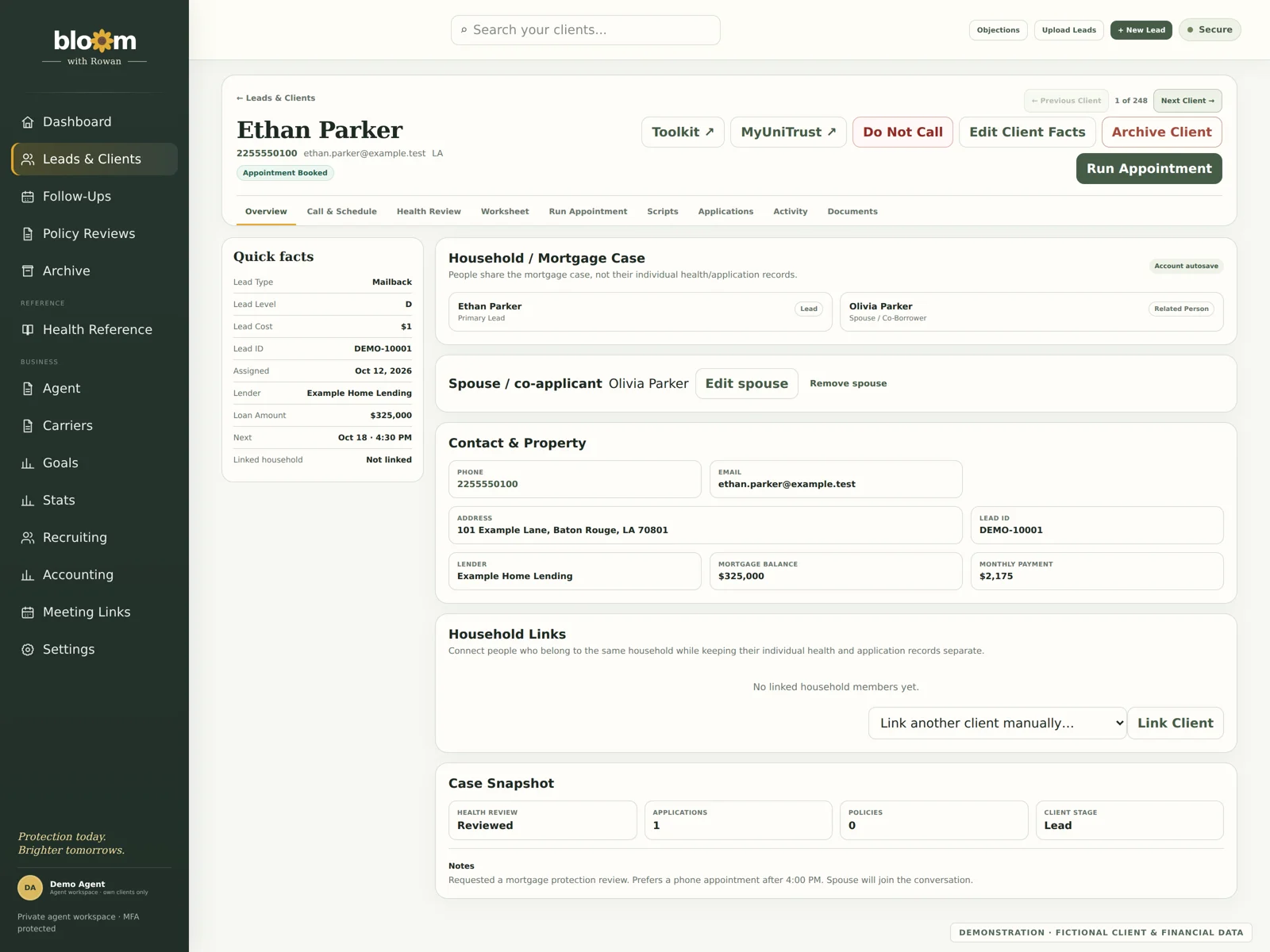Click the Agent document icon
The image size is (1270, 952).
point(28,389)
